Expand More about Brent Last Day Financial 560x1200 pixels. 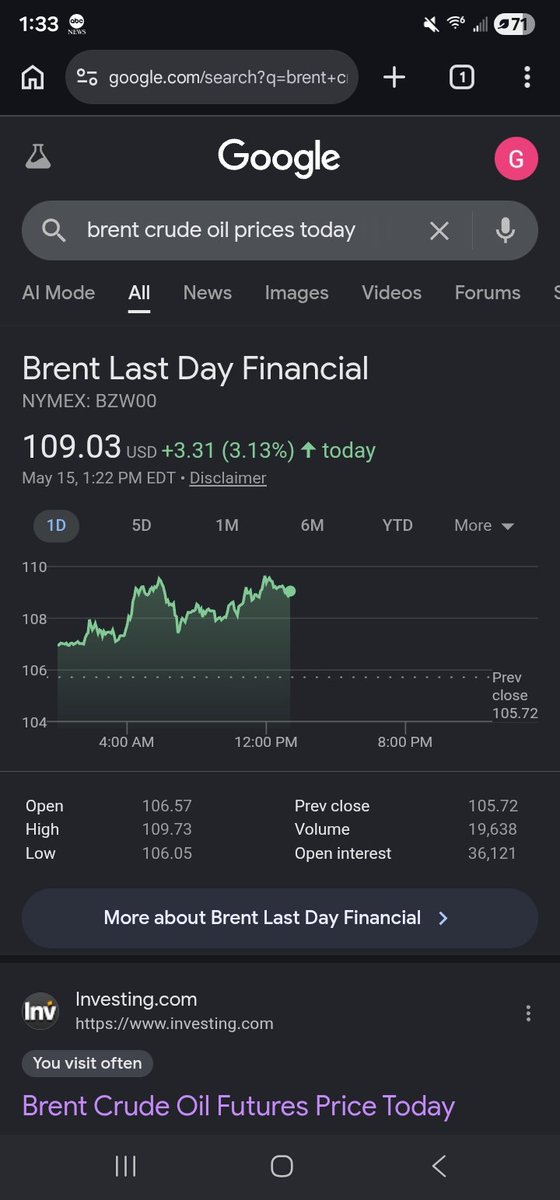point(280,918)
